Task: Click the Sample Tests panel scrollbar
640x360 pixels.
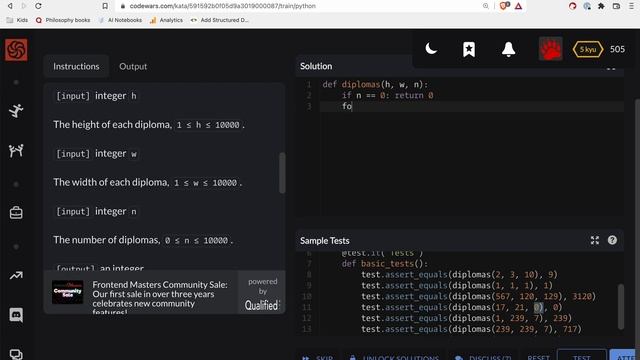Action: point(621,307)
